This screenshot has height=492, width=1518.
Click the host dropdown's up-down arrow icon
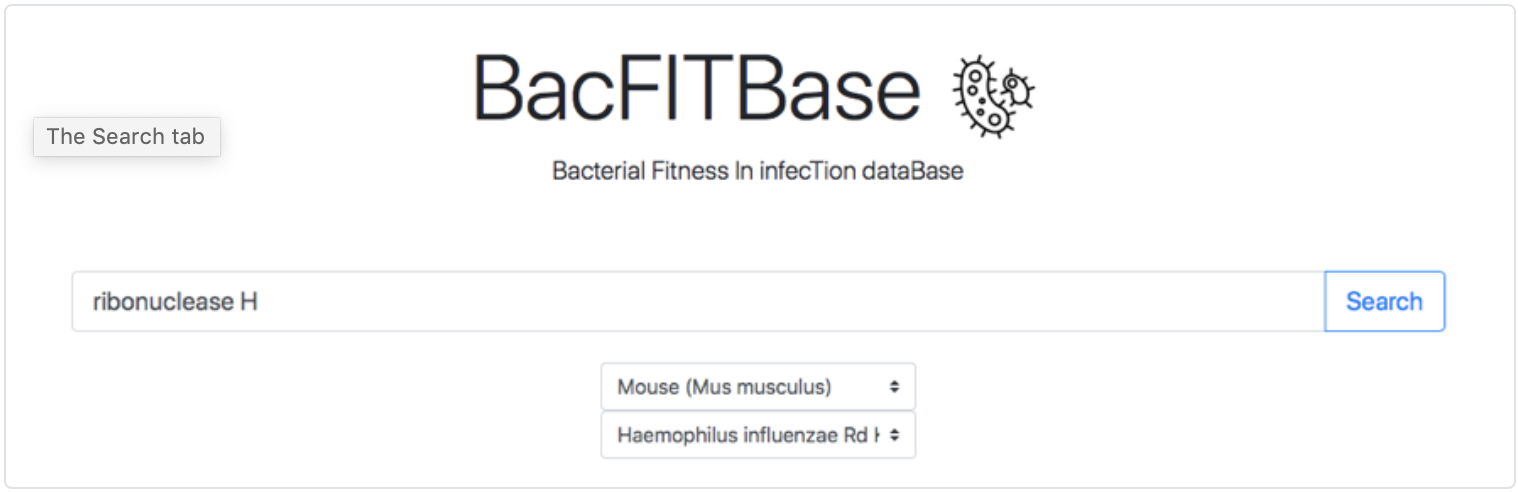click(894, 387)
